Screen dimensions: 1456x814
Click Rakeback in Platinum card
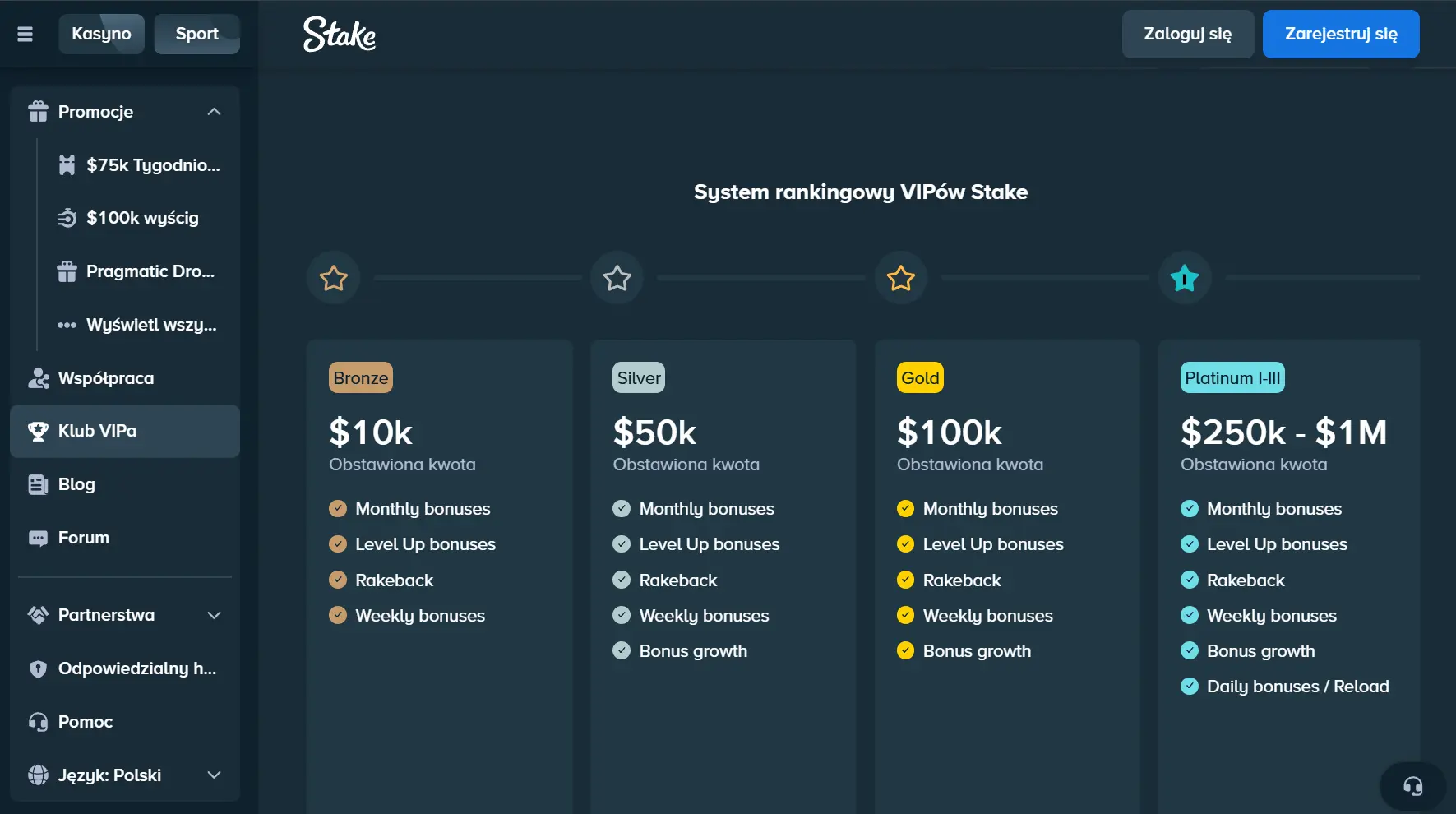click(x=1246, y=580)
